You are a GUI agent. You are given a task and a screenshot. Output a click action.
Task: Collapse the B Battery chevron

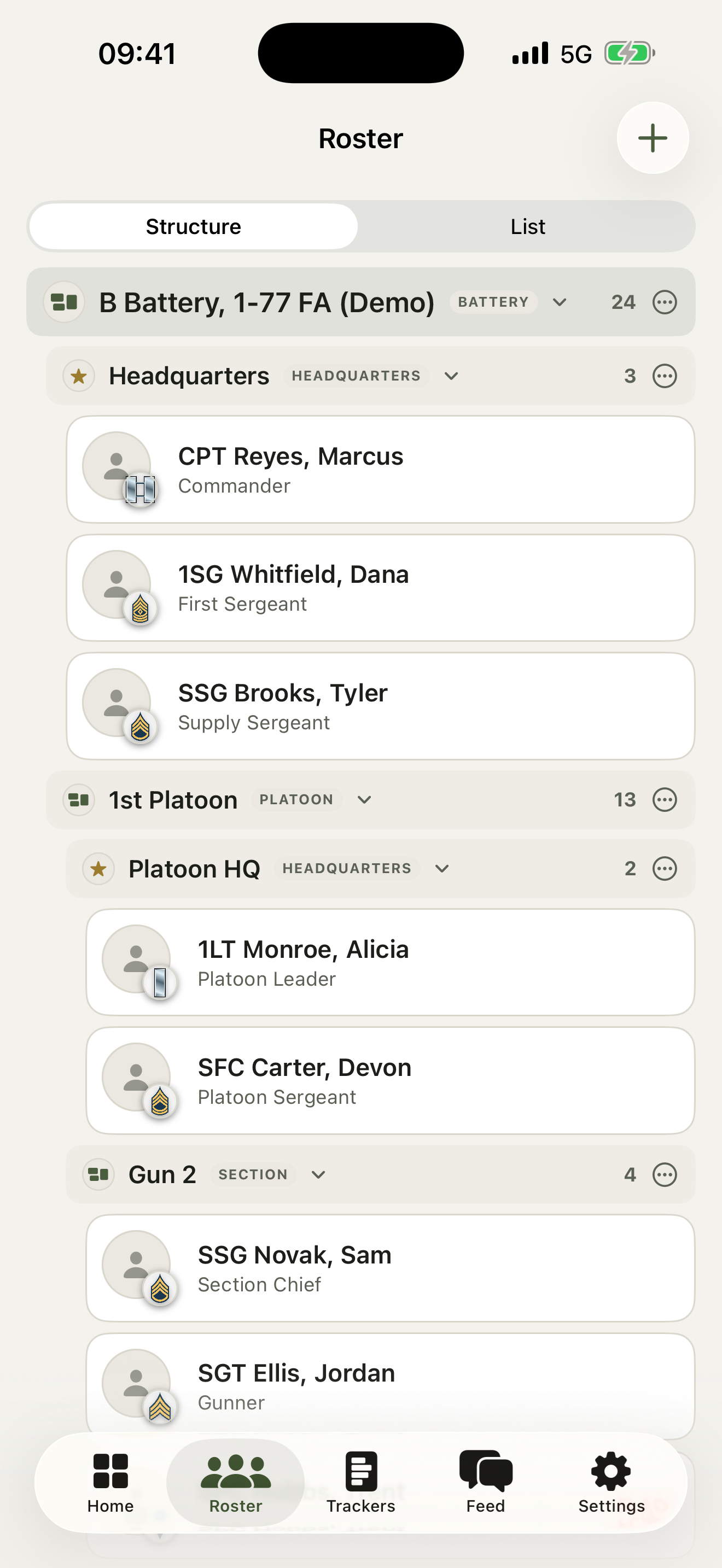[560, 302]
